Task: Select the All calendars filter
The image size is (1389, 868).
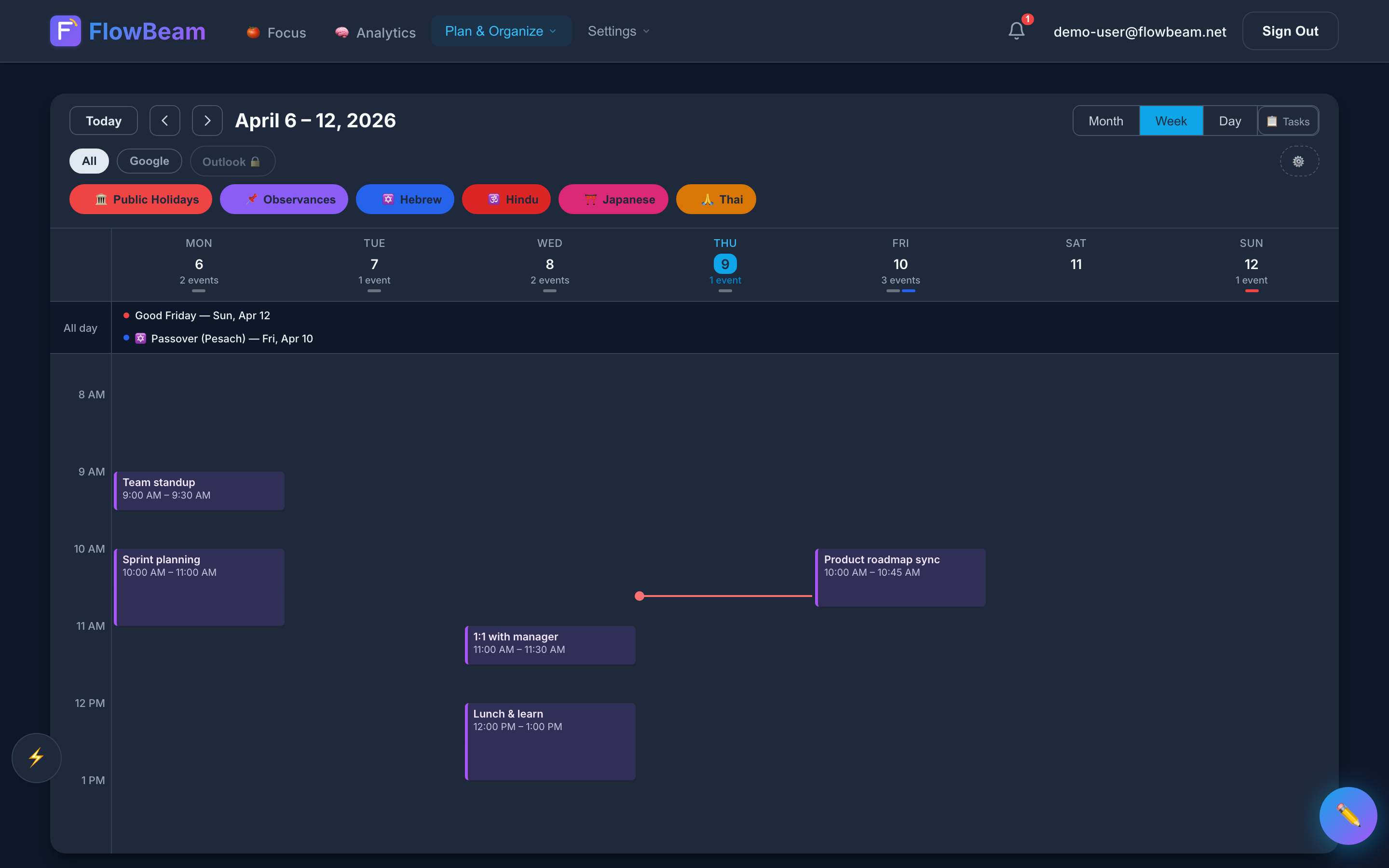Action: coord(89,161)
